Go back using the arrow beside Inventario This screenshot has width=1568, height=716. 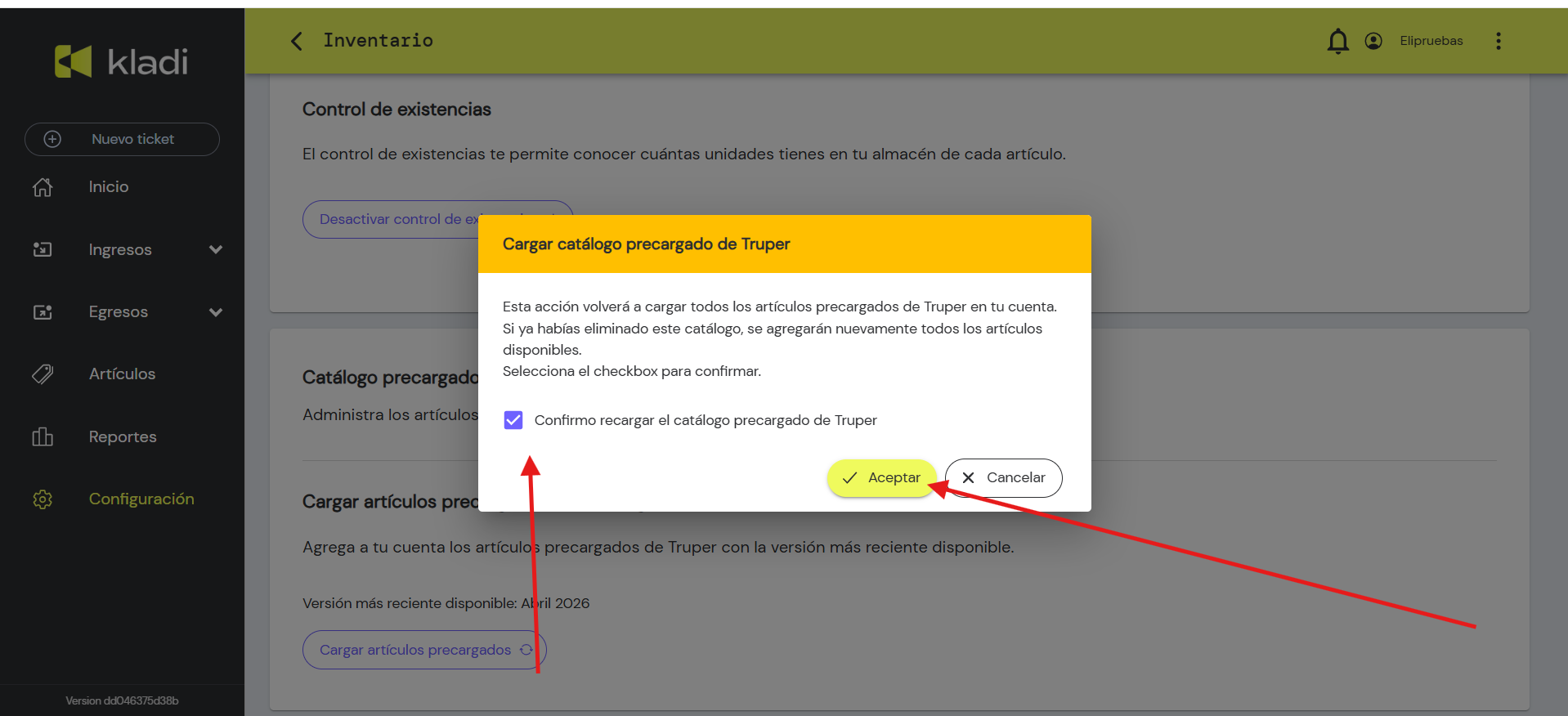(297, 41)
